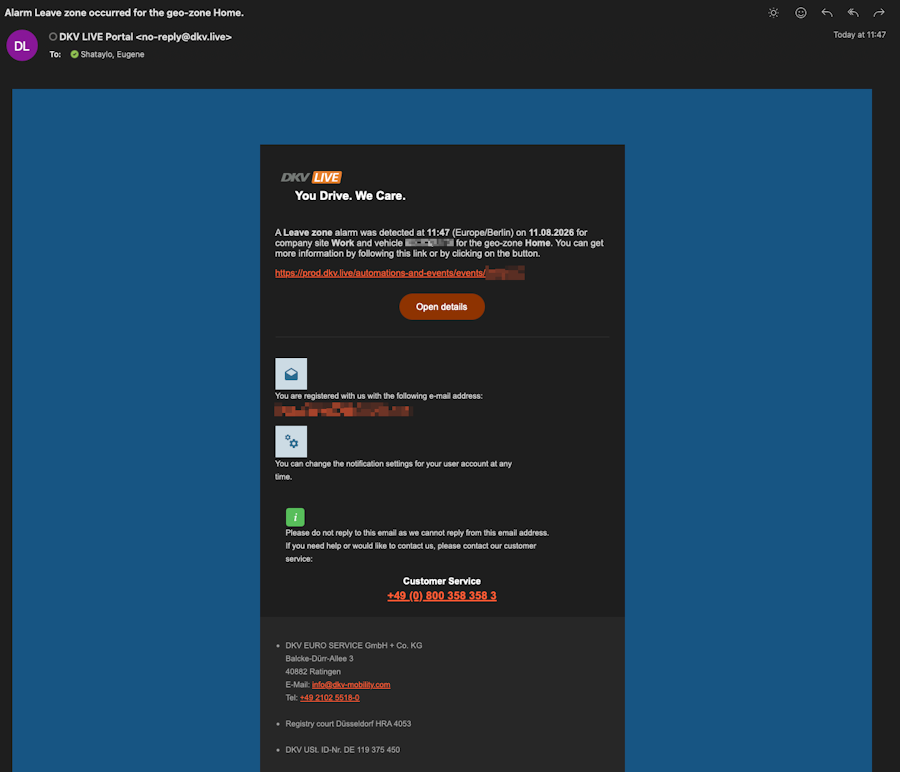Open the prod.dkv.live events link
Viewport: 900px width, 772px height.
click(399, 273)
